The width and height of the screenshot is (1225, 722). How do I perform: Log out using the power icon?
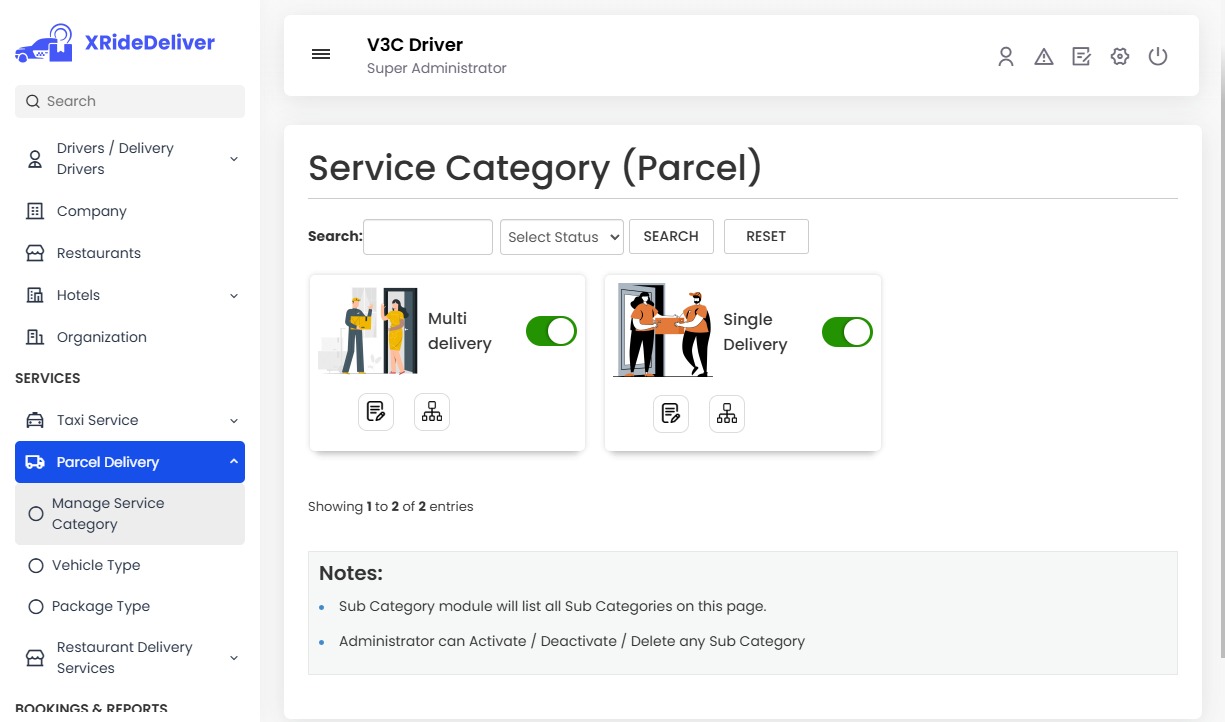(x=1158, y=57)
